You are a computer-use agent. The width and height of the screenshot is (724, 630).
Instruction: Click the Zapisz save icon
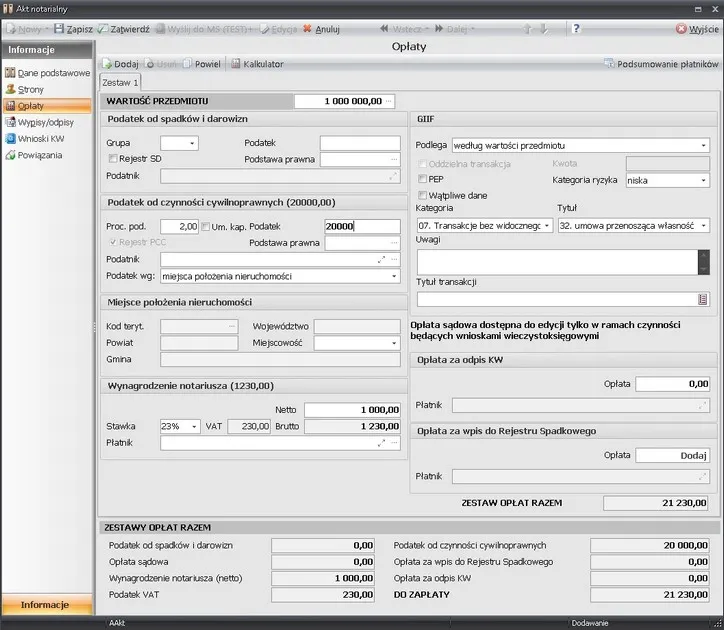59,29
